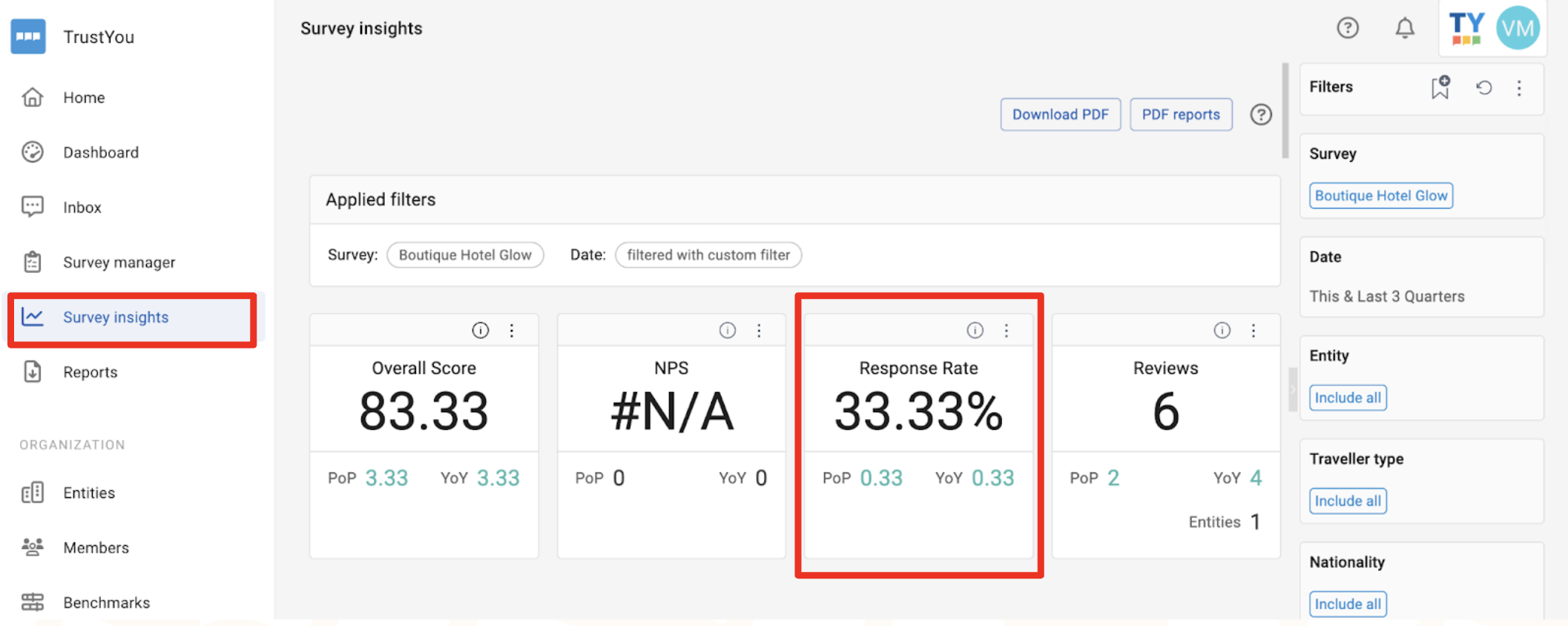Click the Applied filters heading

pos(381,200)
